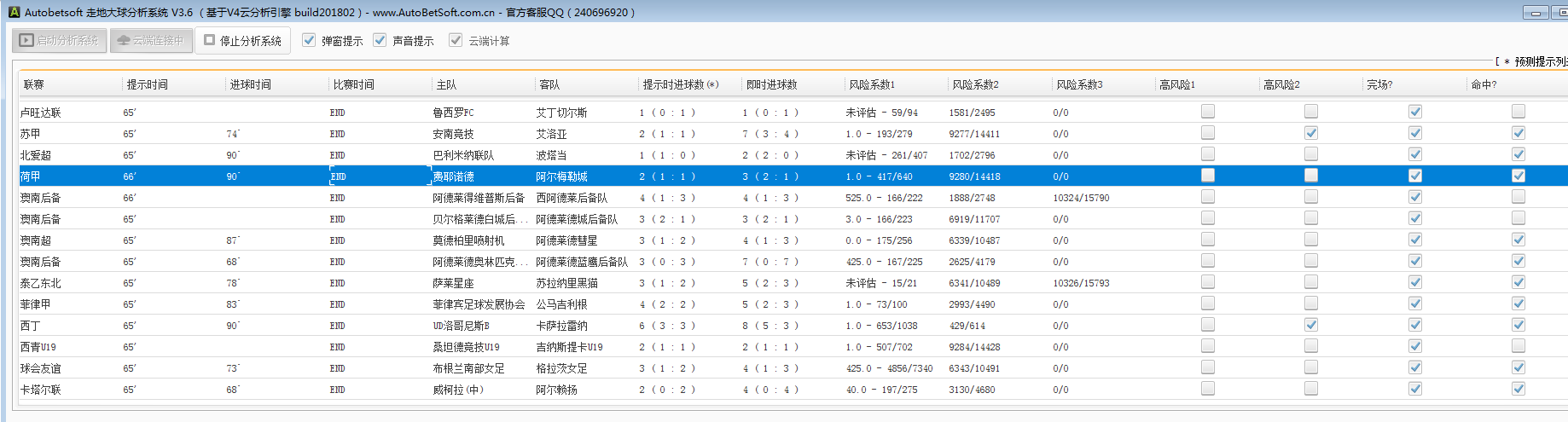The width and height of the screenshot is (1568, 422).
Task: Minimize the Autobetsoft window
Action: 1535,13
